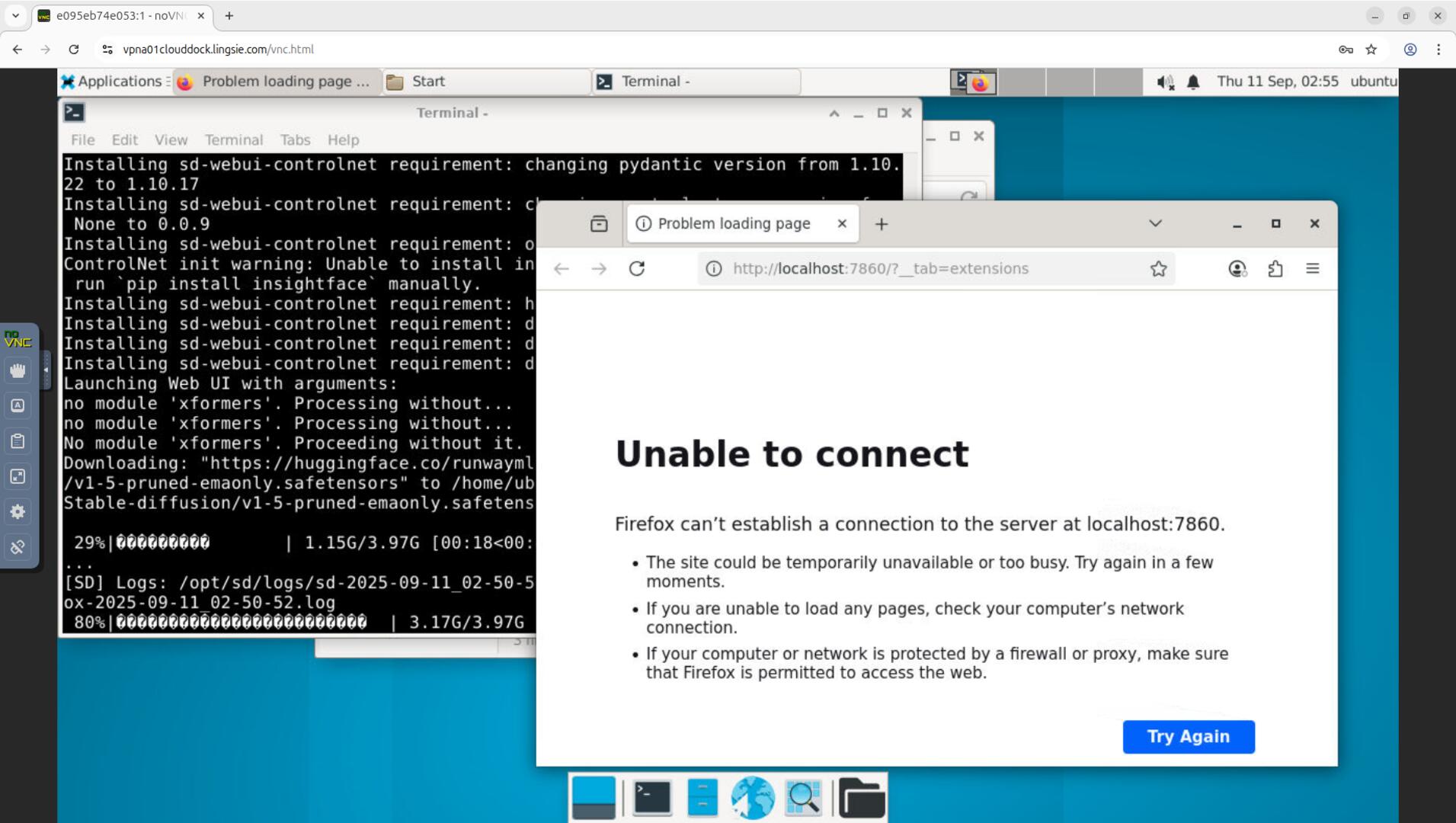This screenshot has height=823, width=1456.
Task: Open the Firefox hamburger application menu
Action: [x=1312, y=268]
